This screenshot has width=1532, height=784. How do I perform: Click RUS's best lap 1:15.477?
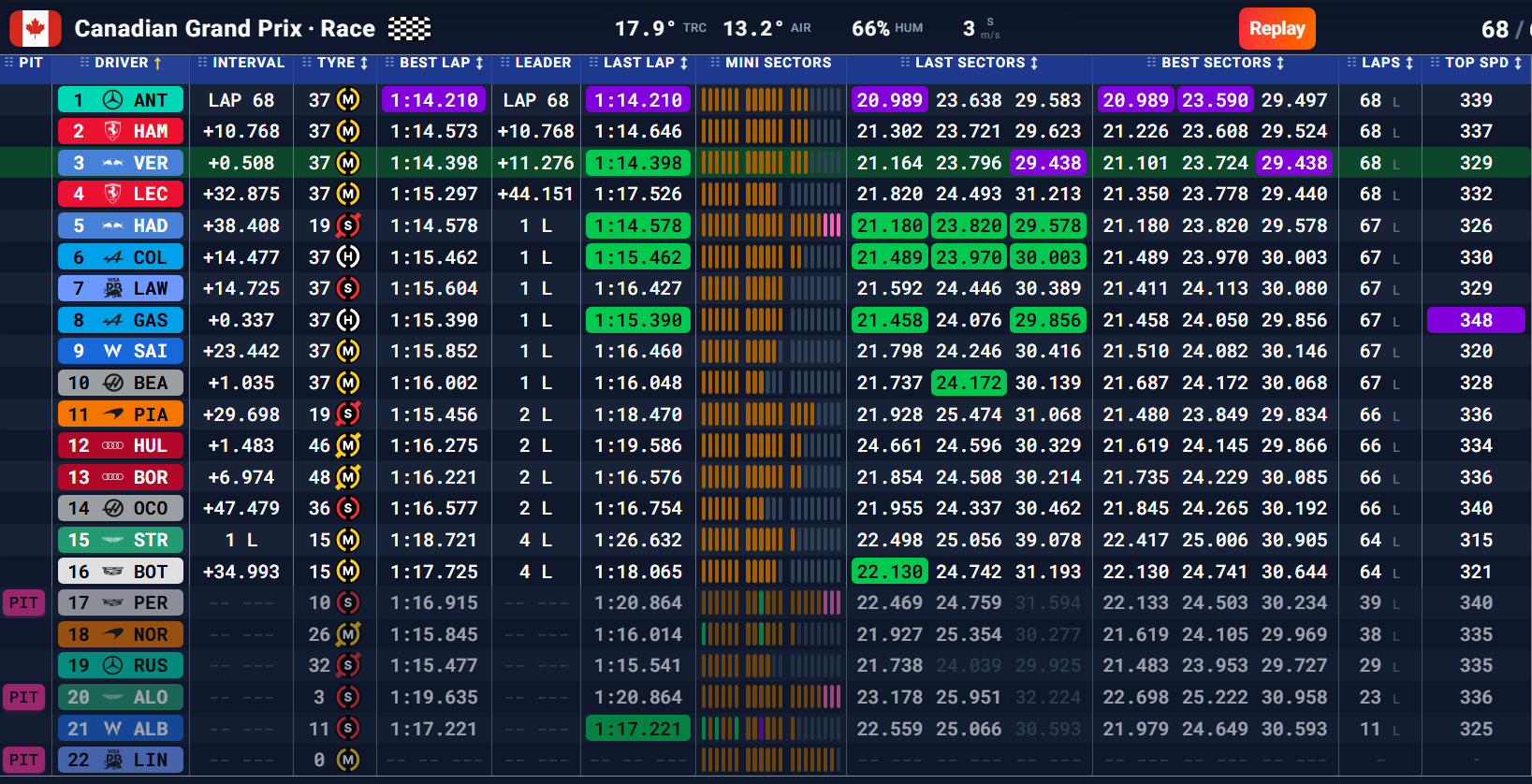[434, 665]
